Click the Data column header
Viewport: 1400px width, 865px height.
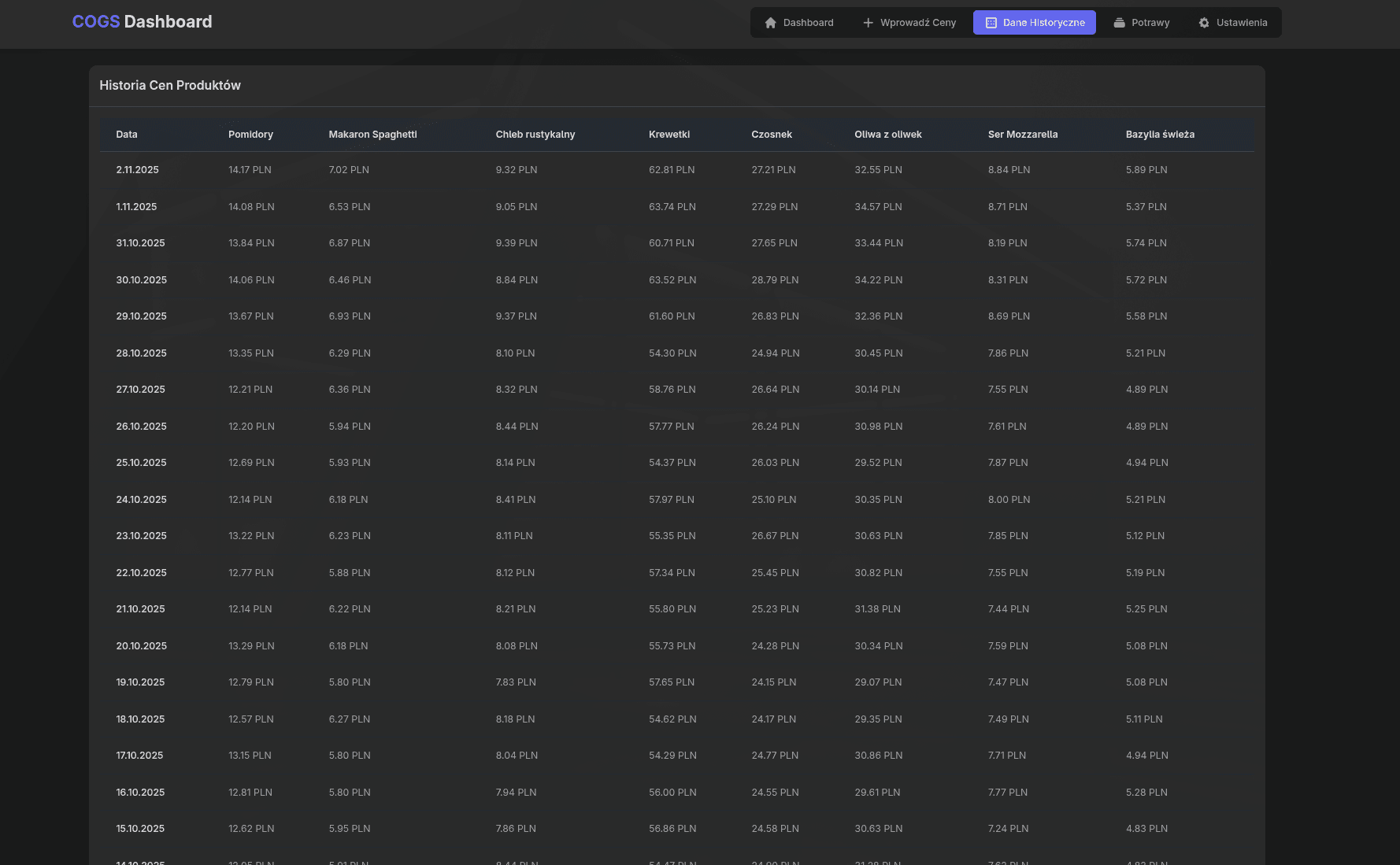(x=127, y=134)
